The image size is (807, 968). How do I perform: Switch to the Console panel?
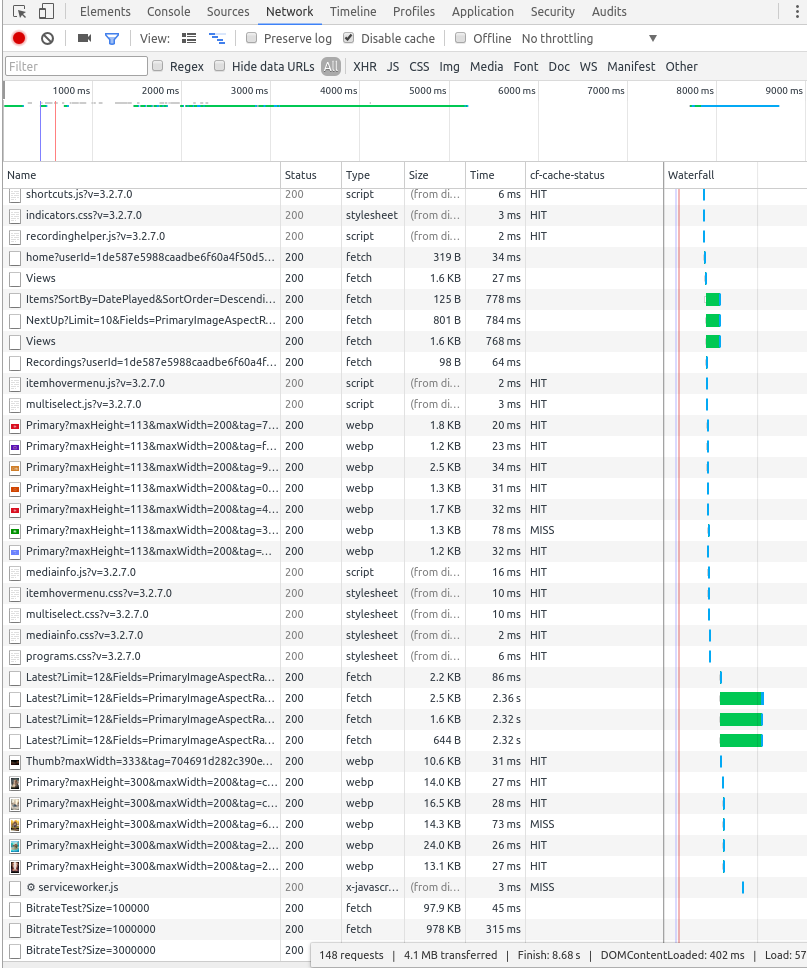coord(168,11)
